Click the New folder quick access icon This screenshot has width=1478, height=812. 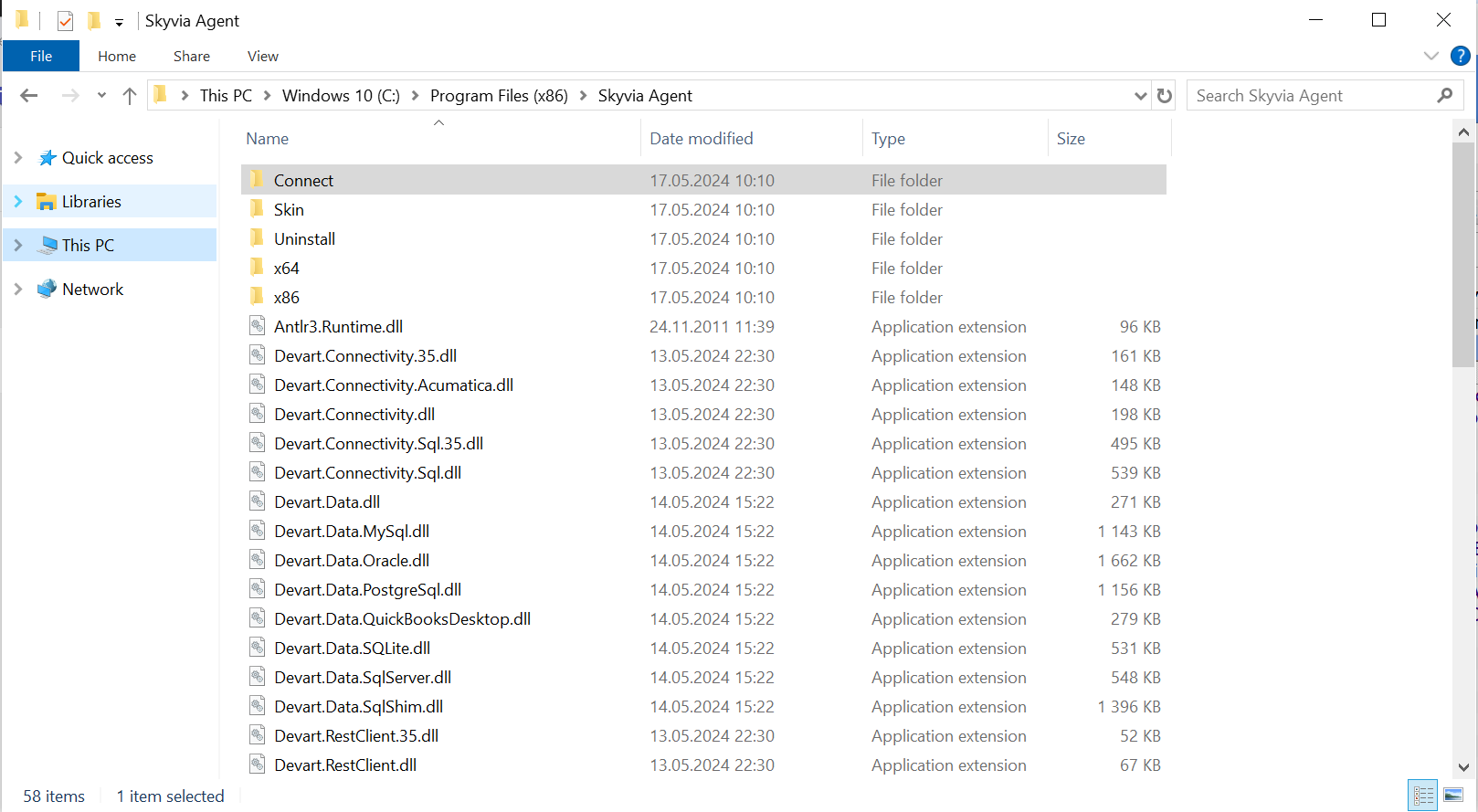tap(94, 20)
